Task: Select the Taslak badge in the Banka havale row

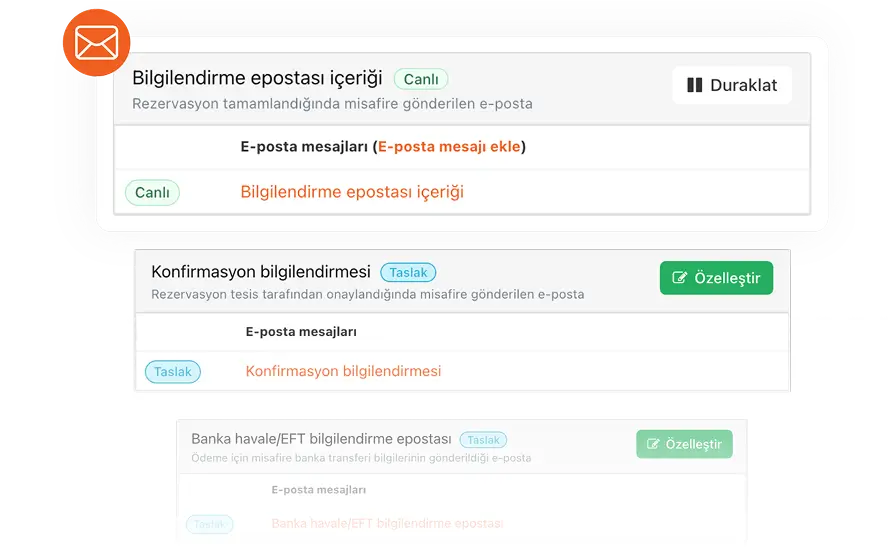Action: pos(209,524)
